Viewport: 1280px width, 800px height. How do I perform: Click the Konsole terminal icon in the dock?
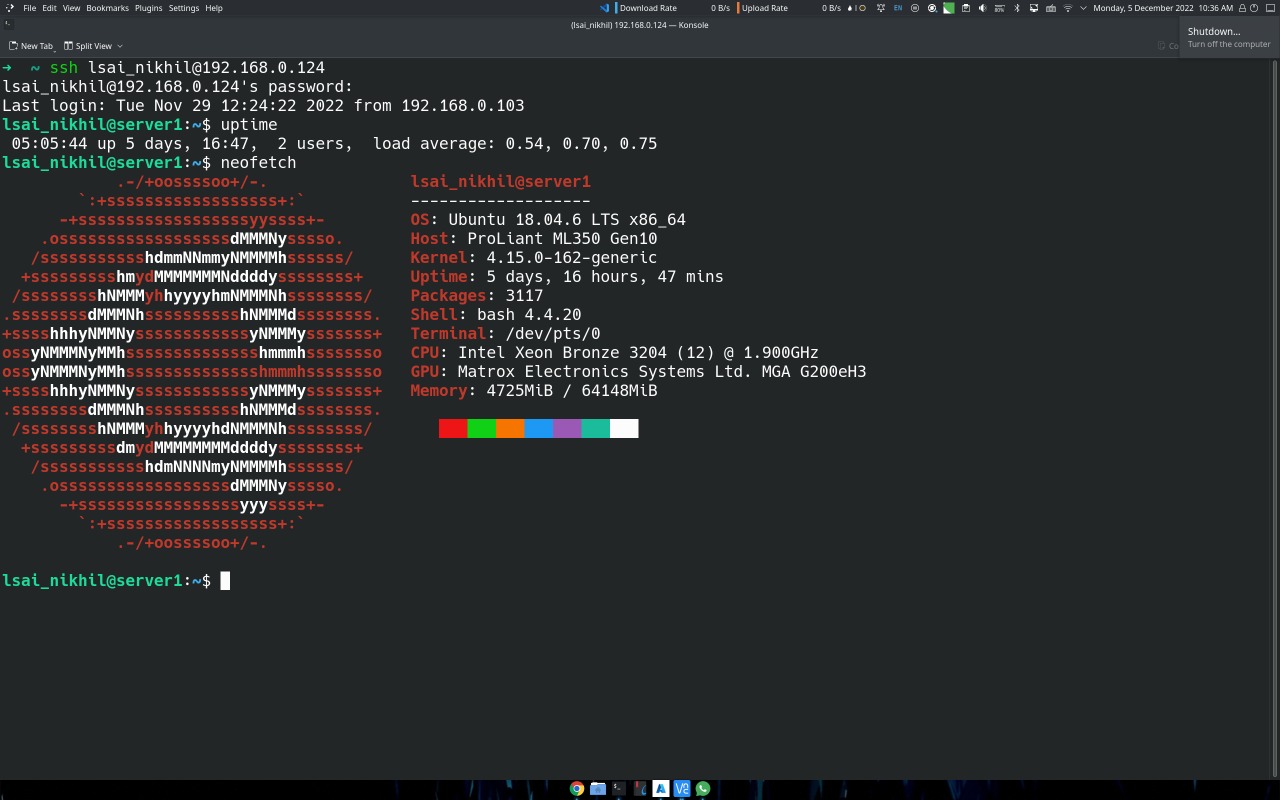(619, 789)
